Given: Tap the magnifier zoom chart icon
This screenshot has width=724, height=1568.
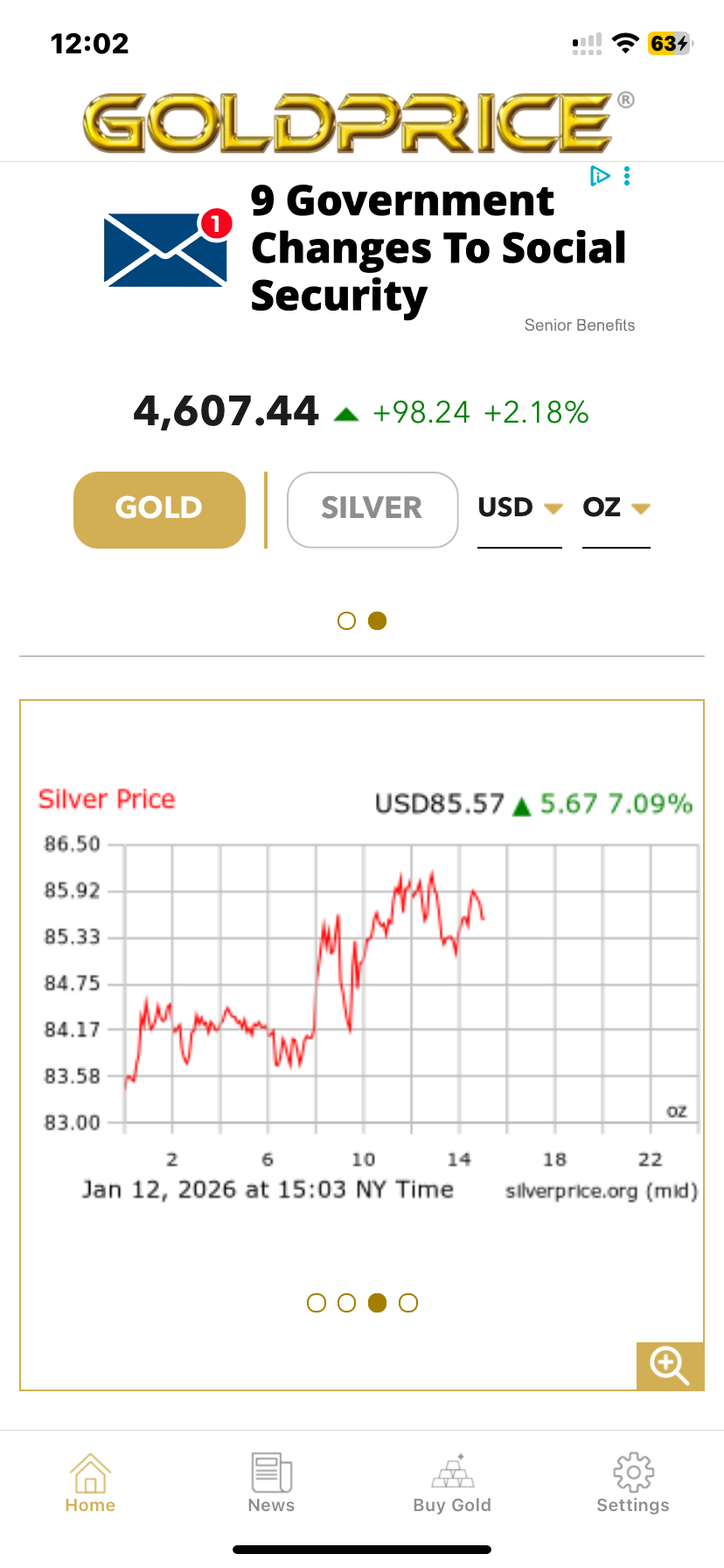Looking at the screenshot, I should [x=670, y=1365].
